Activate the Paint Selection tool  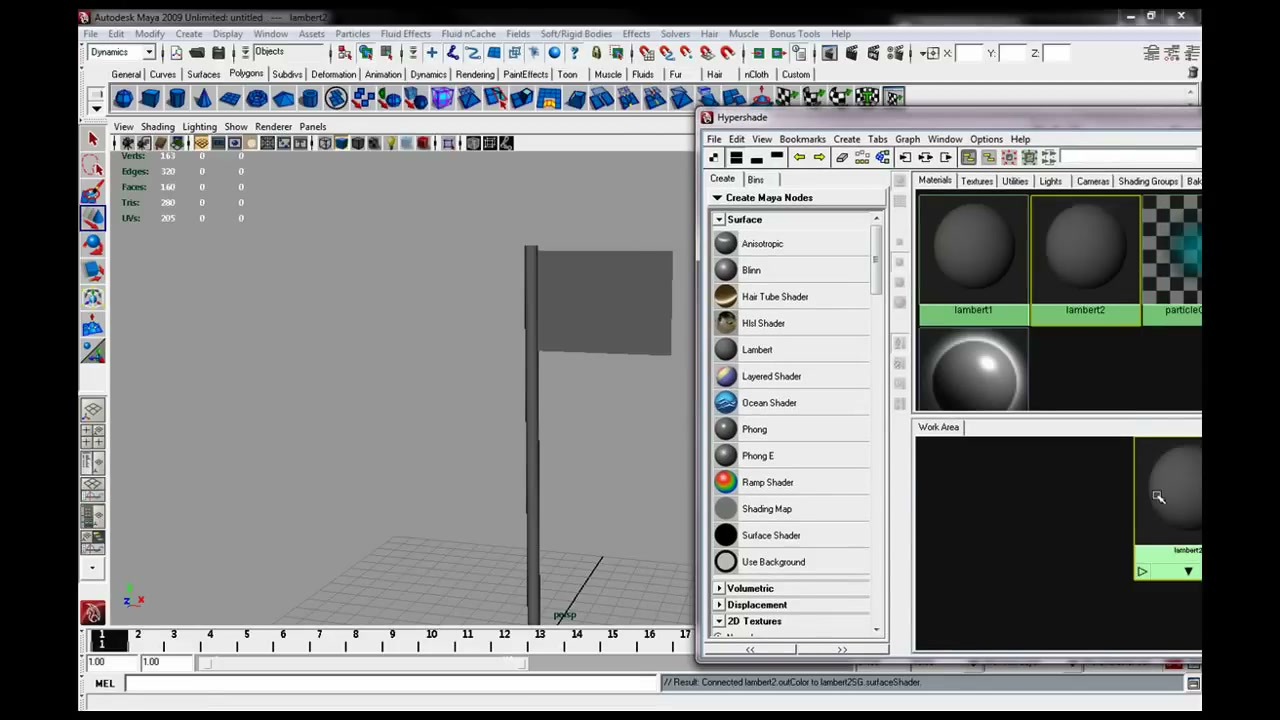coord(93,192)
